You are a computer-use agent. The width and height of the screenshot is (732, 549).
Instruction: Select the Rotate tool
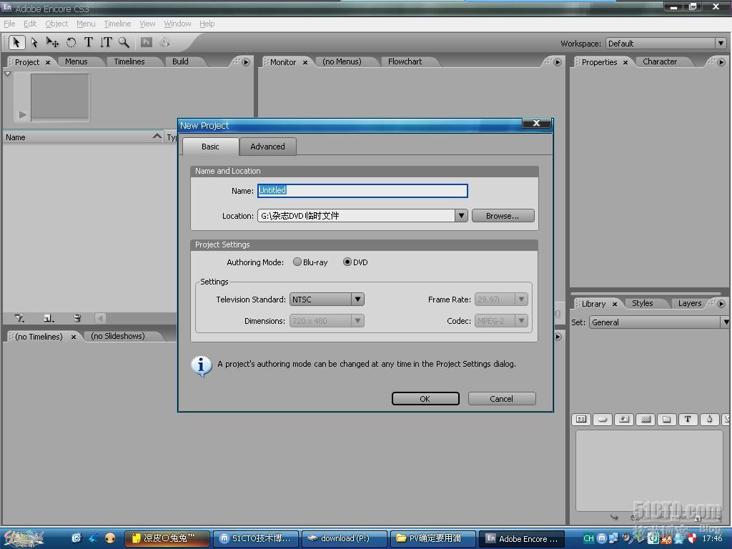pyautogui.click(x=71, y=42)
